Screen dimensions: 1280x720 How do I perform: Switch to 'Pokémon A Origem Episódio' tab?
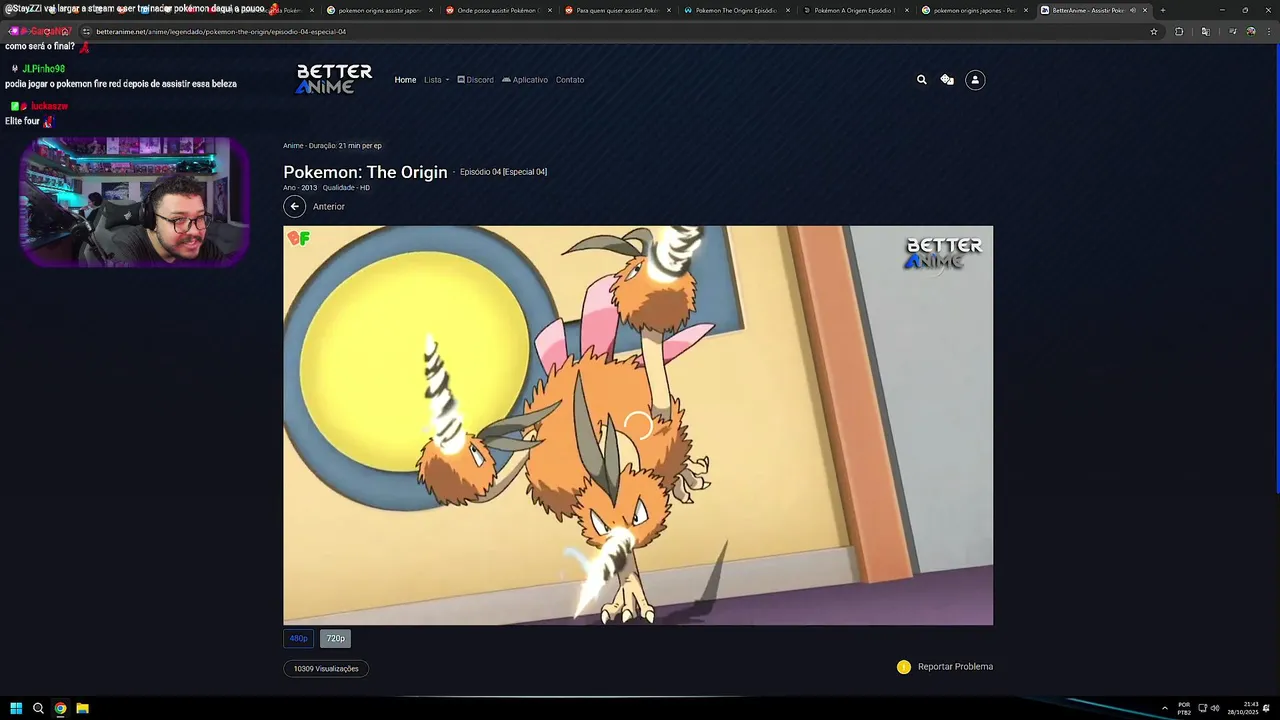click(854, 10)
